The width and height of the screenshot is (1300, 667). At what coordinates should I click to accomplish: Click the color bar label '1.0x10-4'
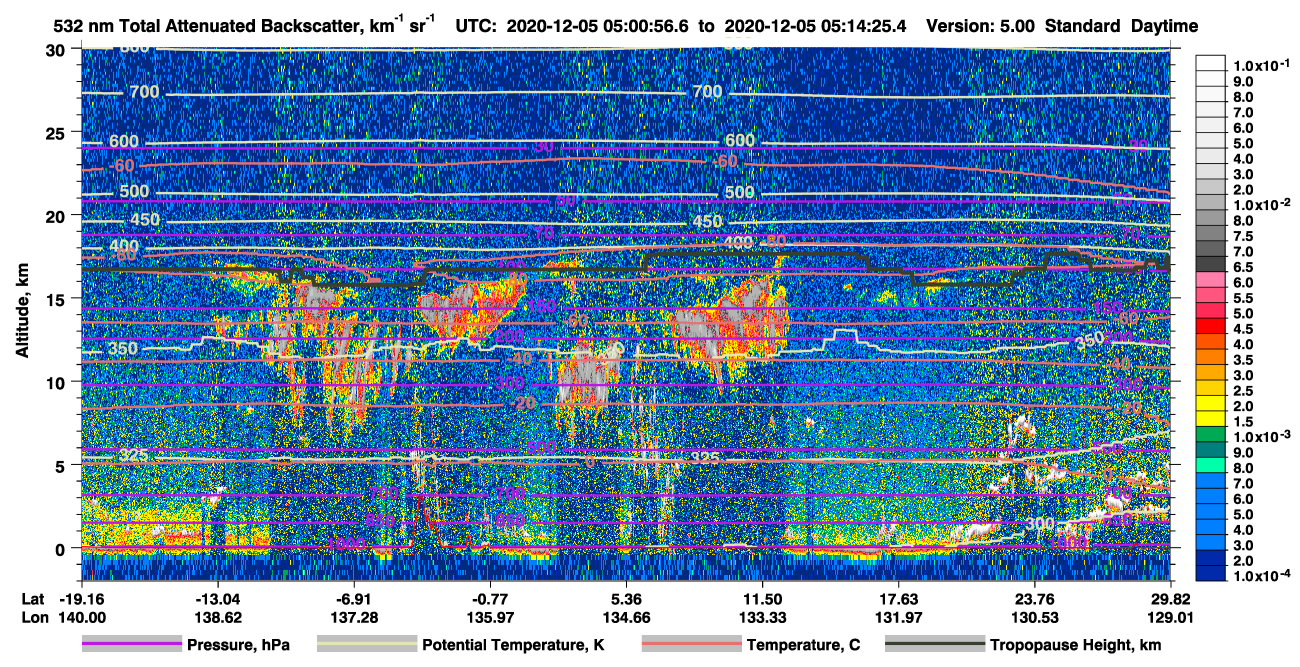coord(1261,575)
